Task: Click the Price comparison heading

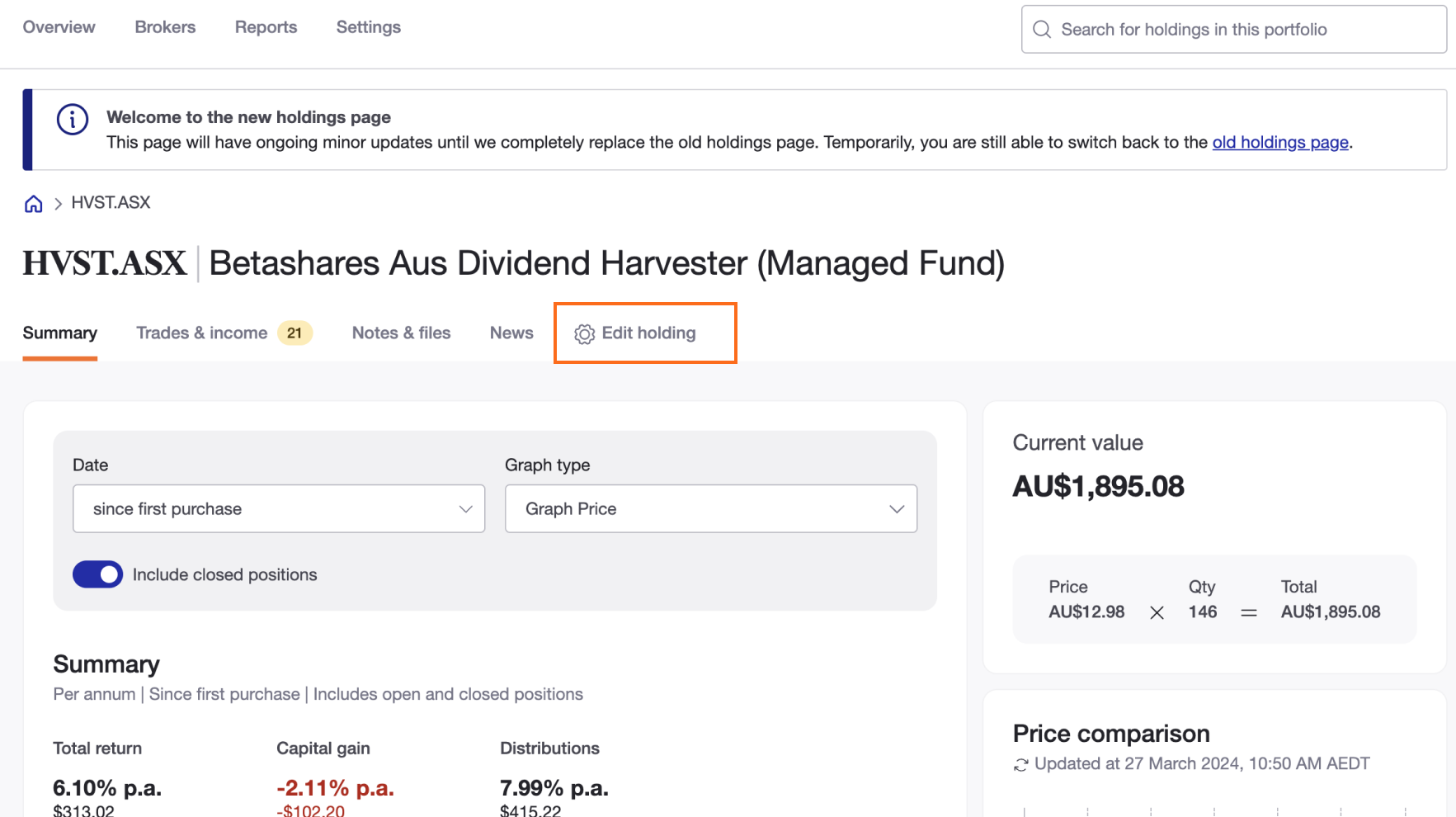Action: 1111,734
